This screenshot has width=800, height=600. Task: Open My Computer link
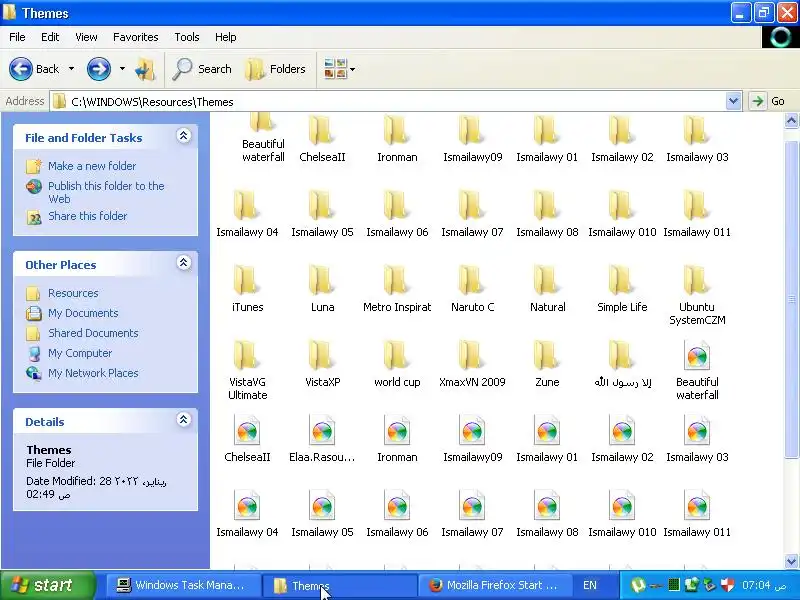80,353
